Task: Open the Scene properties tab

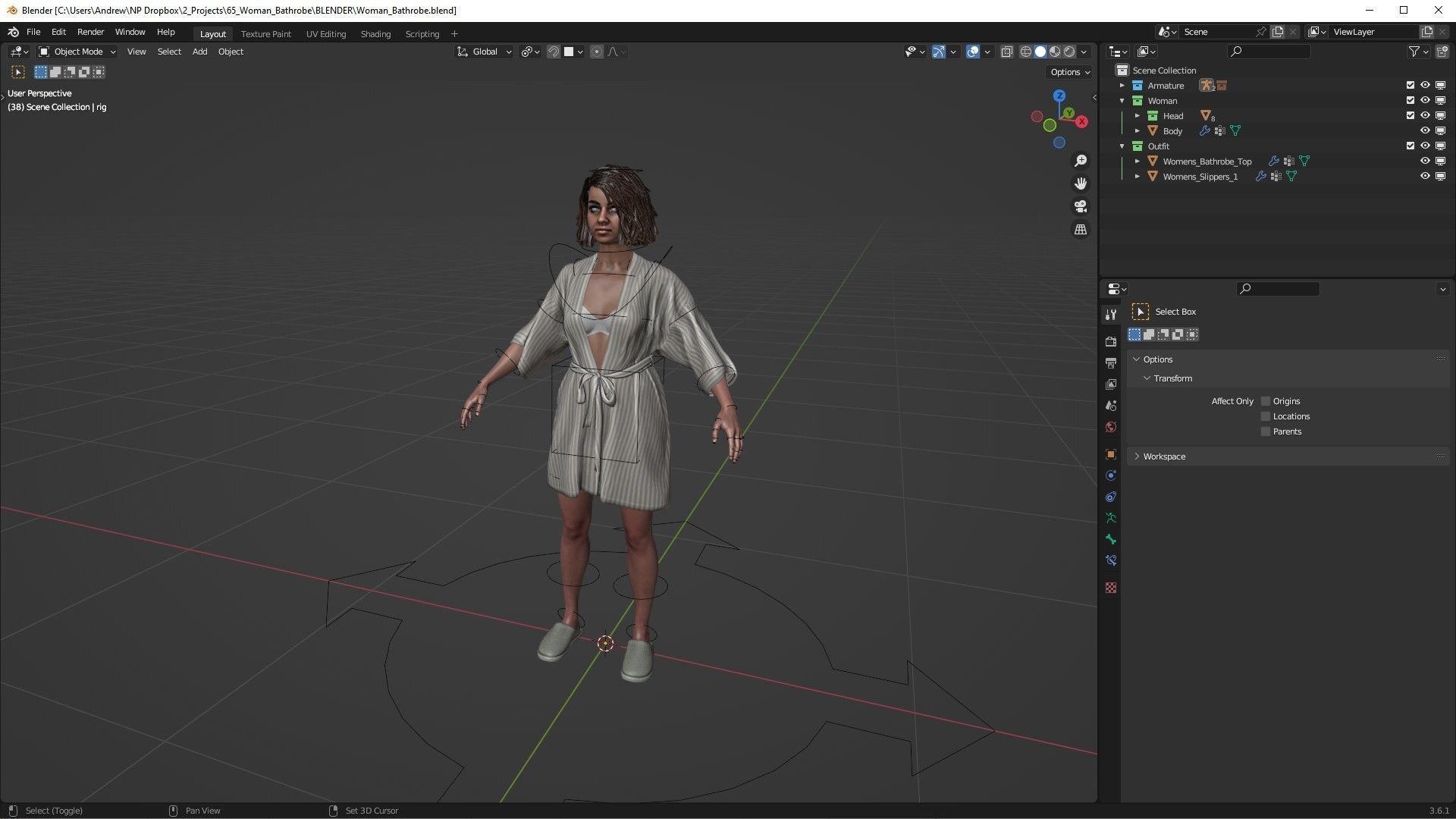Action: [x=1110, y=406]
